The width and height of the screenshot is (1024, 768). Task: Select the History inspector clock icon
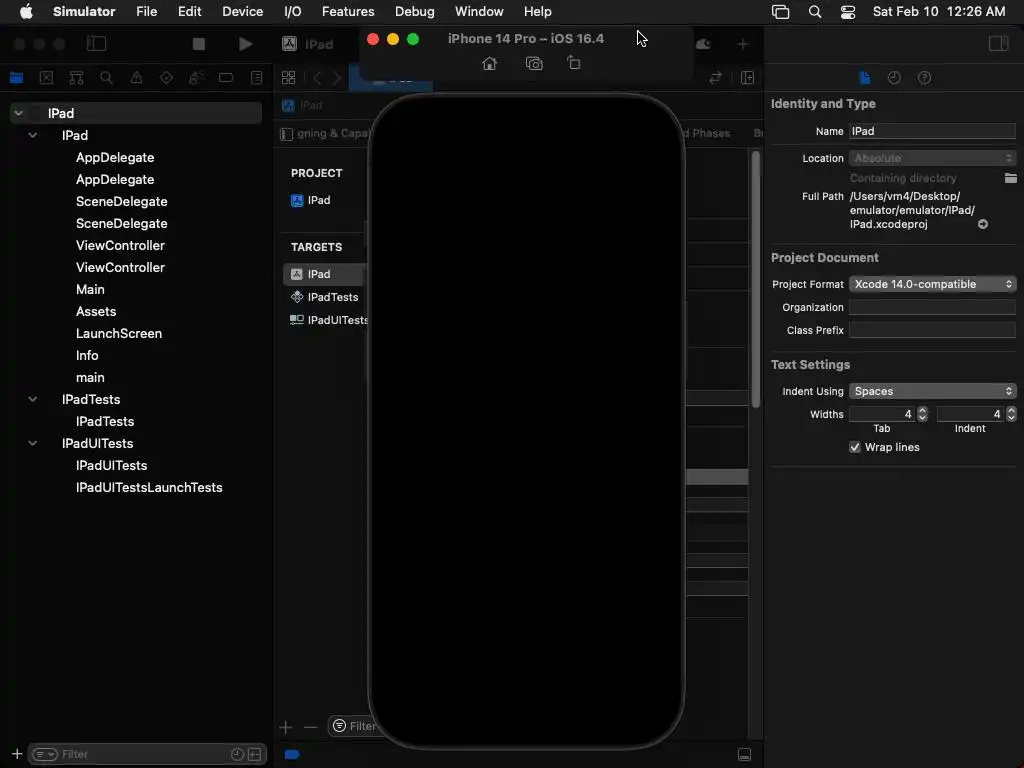click(894, 78)
